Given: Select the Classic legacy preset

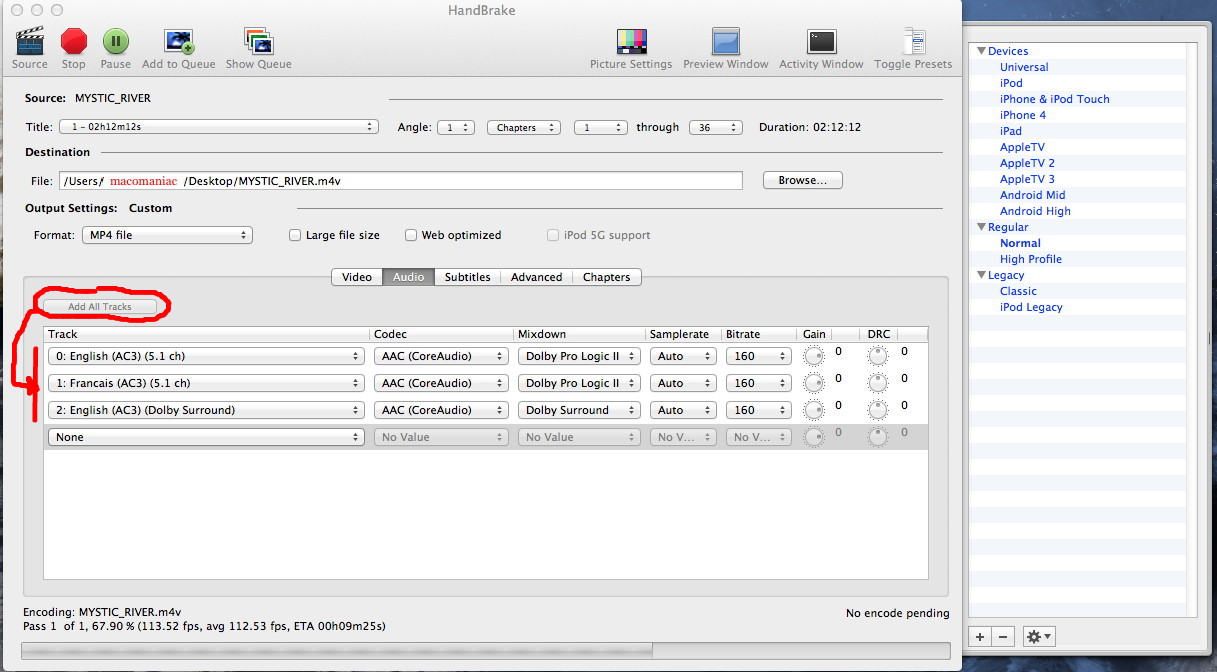Looking at the screenshot, I should point(1018,291).
